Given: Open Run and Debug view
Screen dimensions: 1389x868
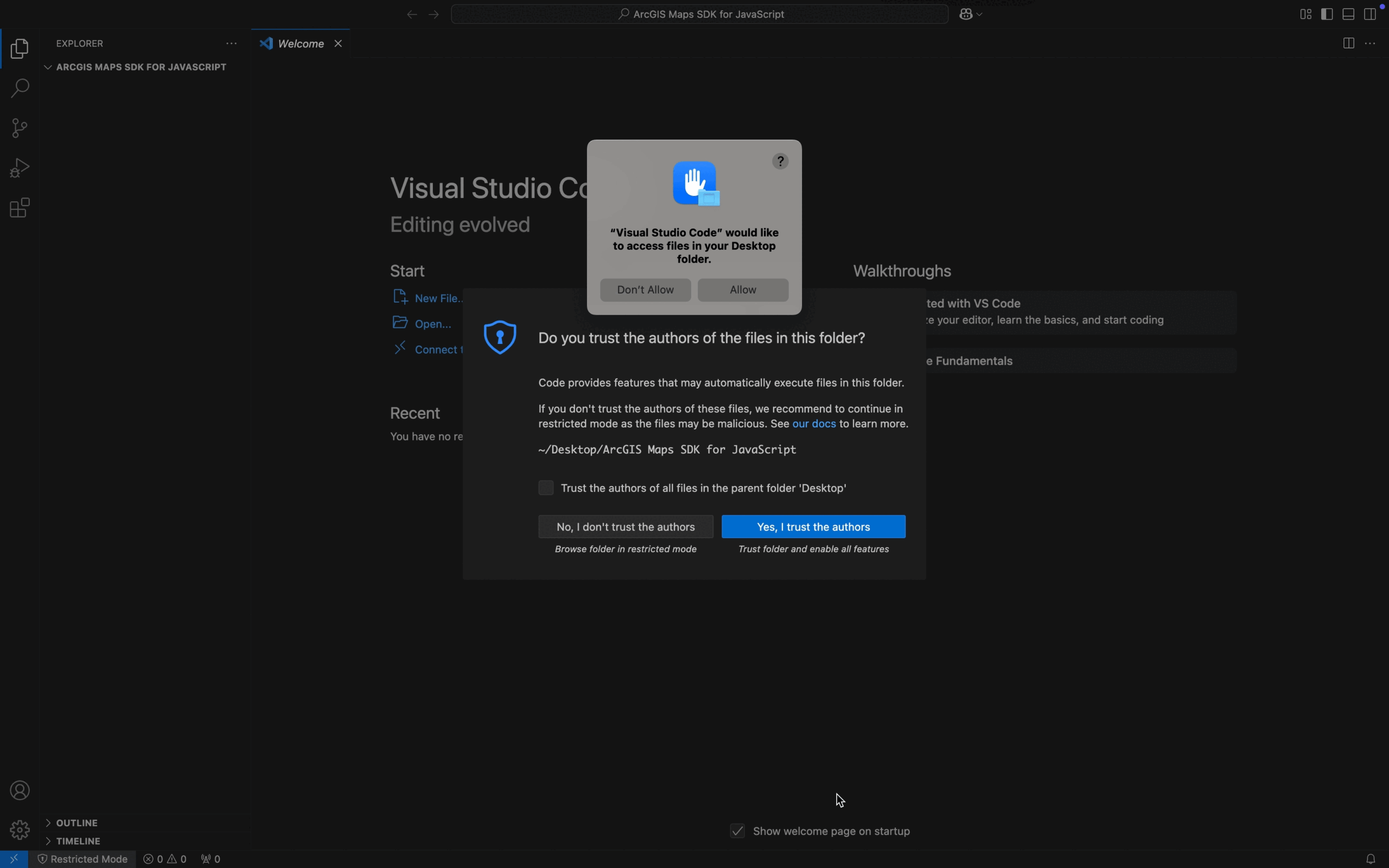Looking at the screenshot, I should coord(20,168).
